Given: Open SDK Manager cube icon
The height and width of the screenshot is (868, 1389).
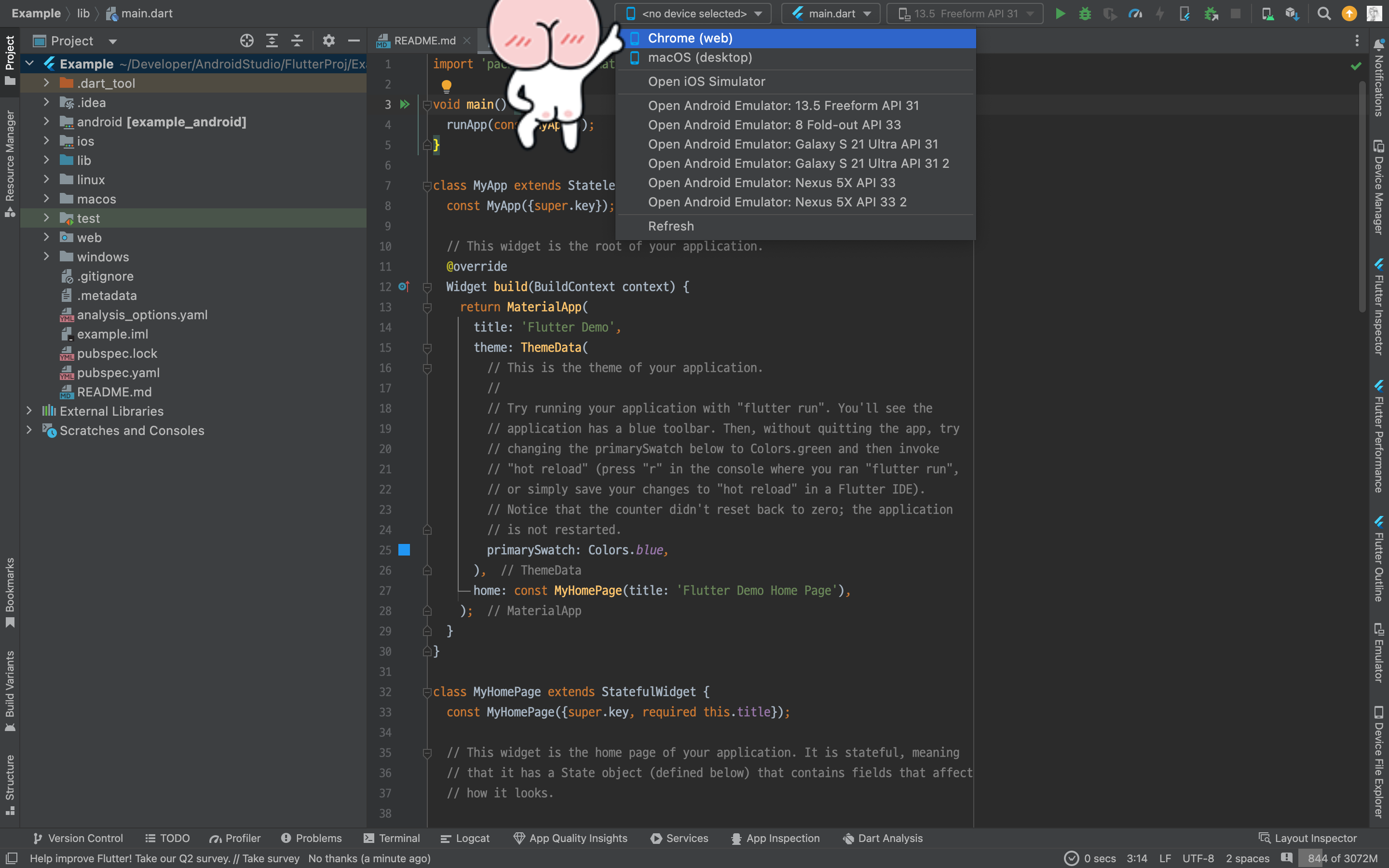Looking at the screenshot, I should coord(1292,14).
